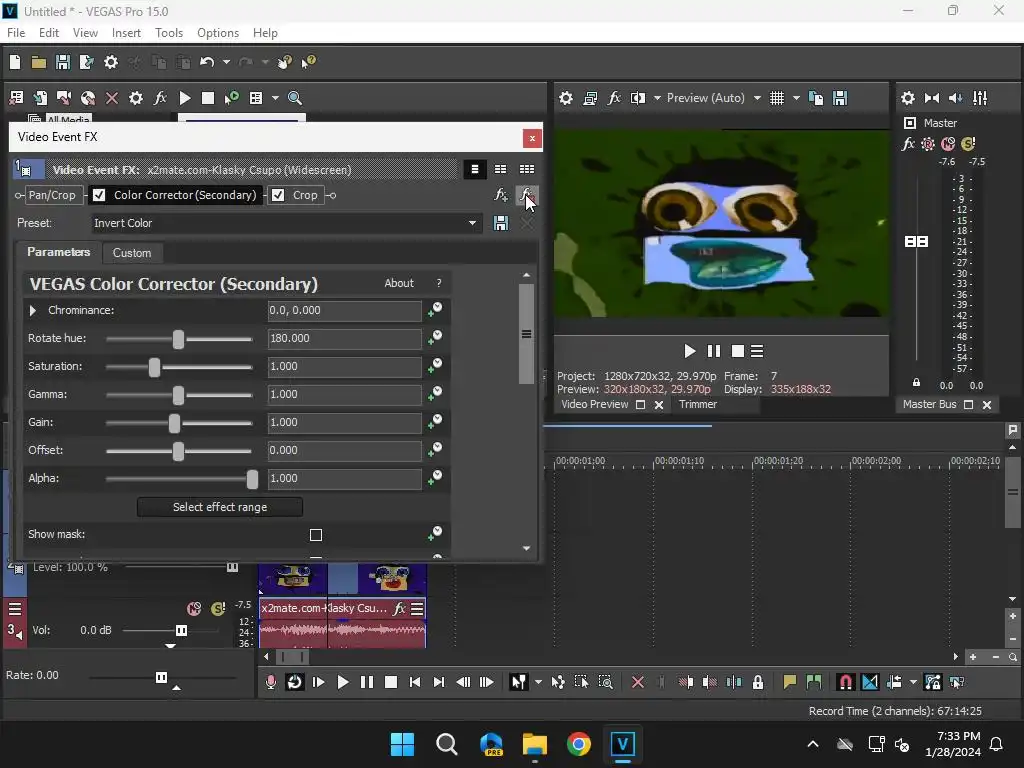
Task: Click the ? help in Color Corrector
Action: point(439,283)
